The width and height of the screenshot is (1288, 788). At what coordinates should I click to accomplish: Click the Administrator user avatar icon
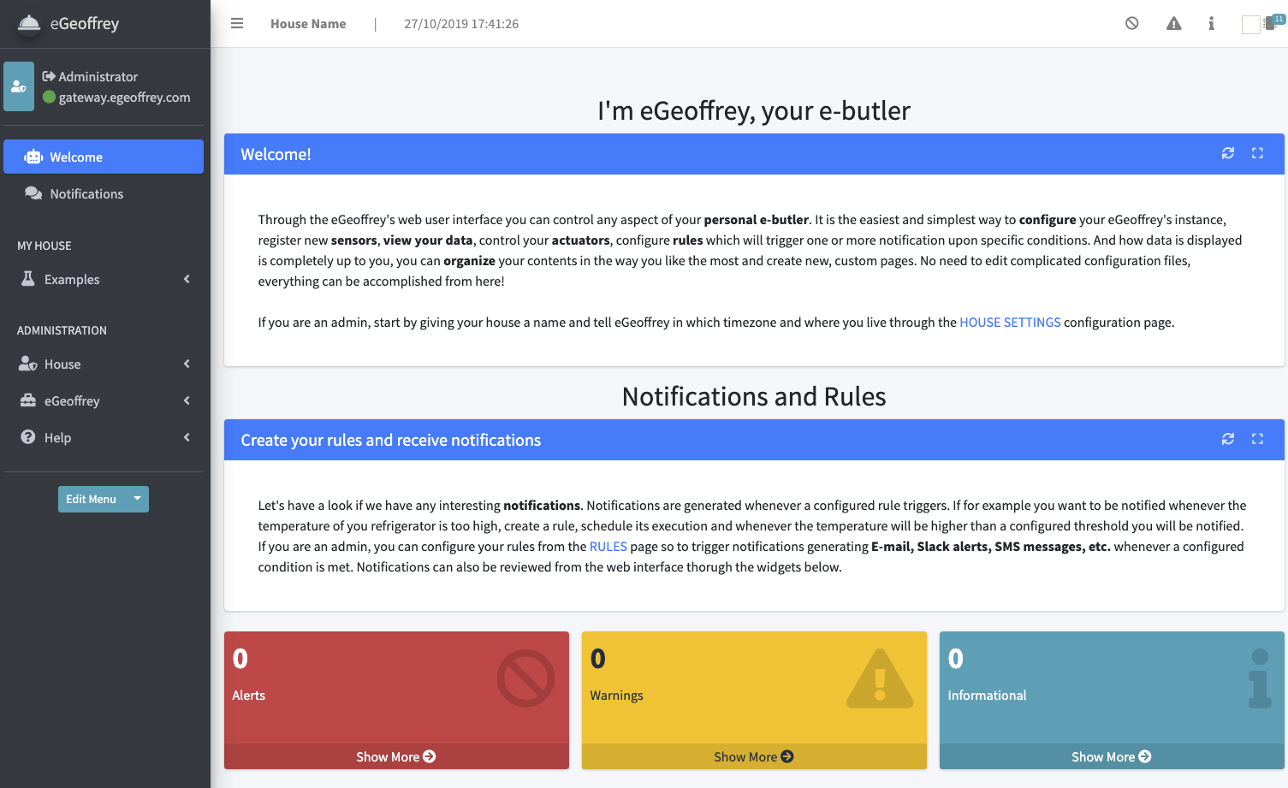19,87
